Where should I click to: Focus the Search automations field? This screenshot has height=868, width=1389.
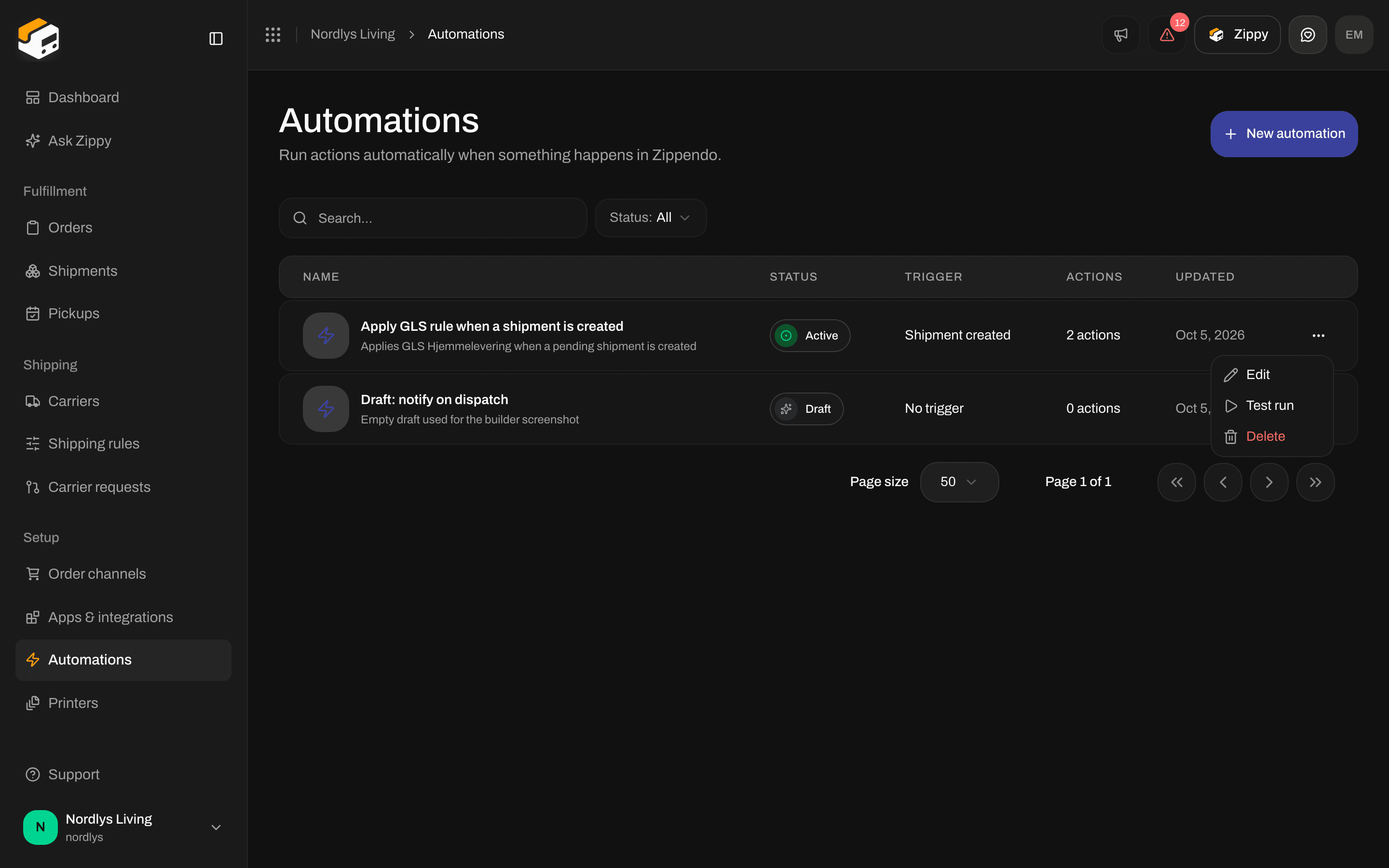coord(433,218)
